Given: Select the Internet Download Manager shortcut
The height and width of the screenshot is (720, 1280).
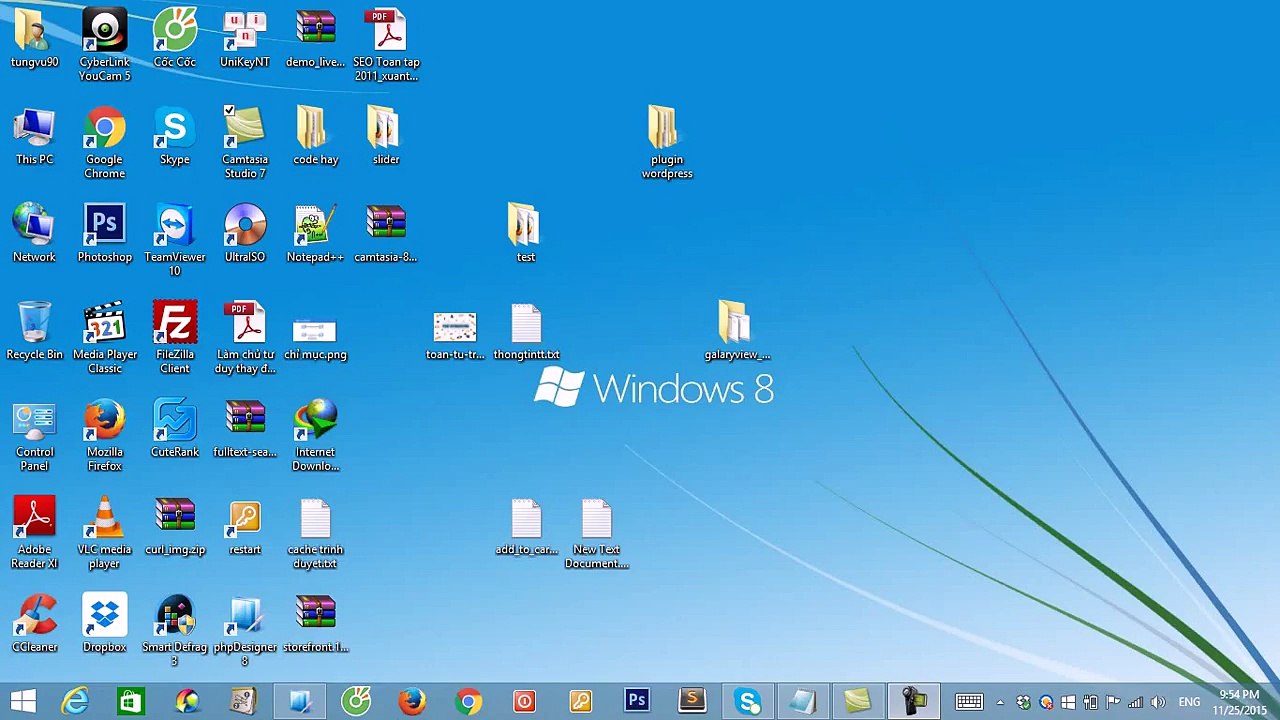Looking at the screenshot, I should 315,435.
